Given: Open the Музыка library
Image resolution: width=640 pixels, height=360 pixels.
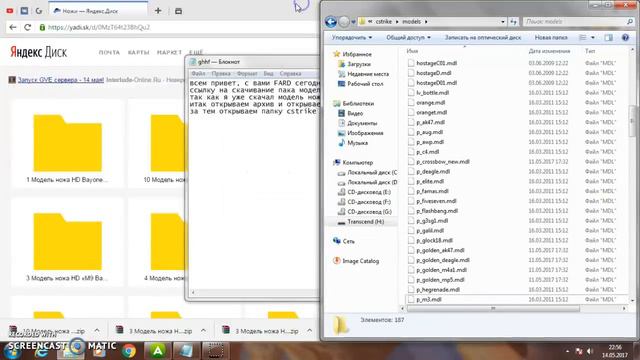Looking at the screenshot, I should coord(357,143).
